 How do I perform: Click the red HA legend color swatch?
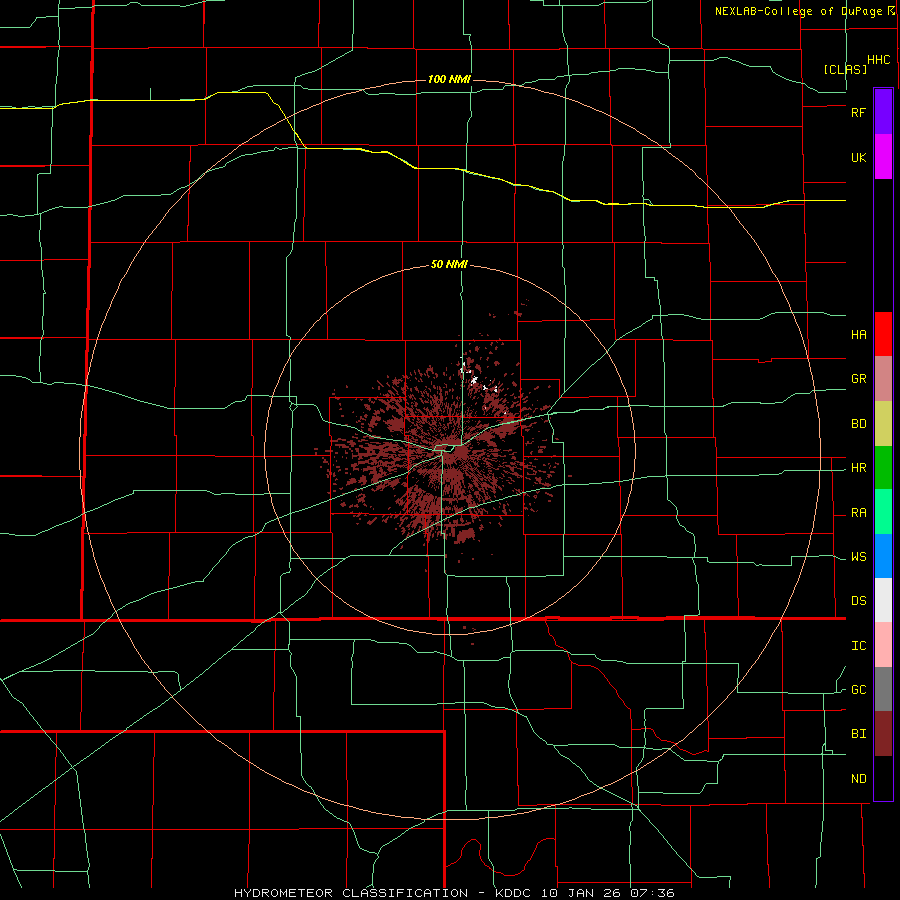[x=883, y=334]
